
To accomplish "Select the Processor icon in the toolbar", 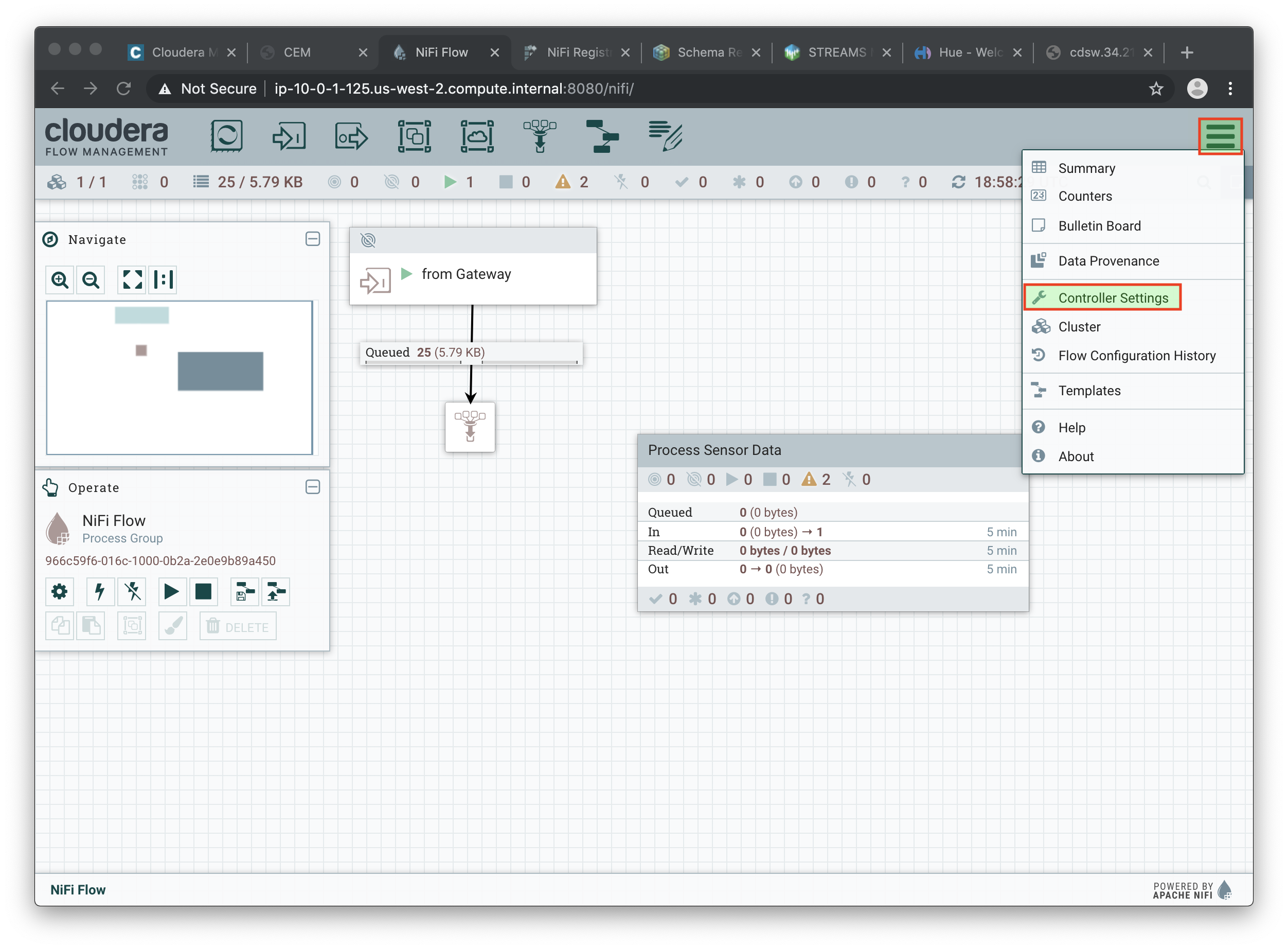I will pos(226,136).
